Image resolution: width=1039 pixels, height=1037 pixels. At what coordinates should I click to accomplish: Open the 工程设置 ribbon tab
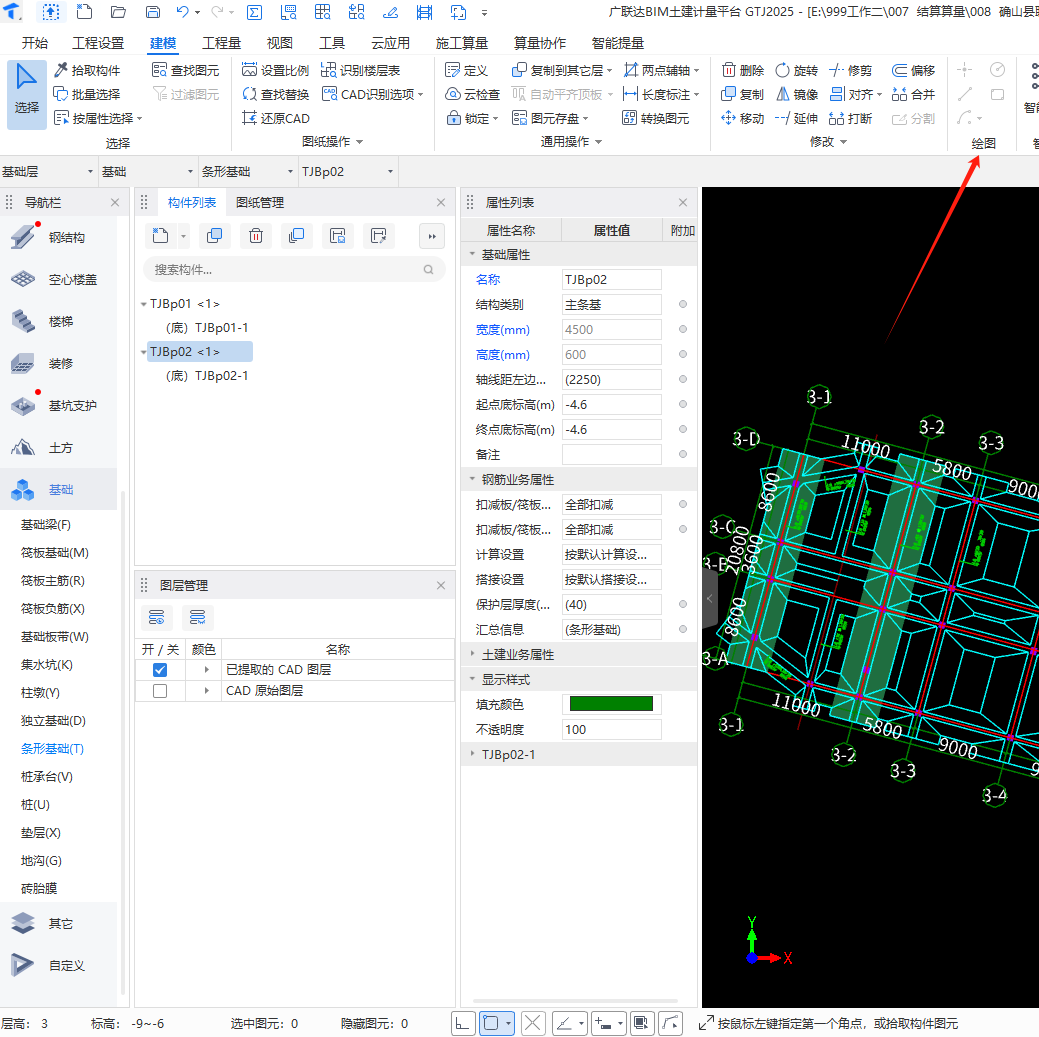pyautogui.click(x=98, y=43)
